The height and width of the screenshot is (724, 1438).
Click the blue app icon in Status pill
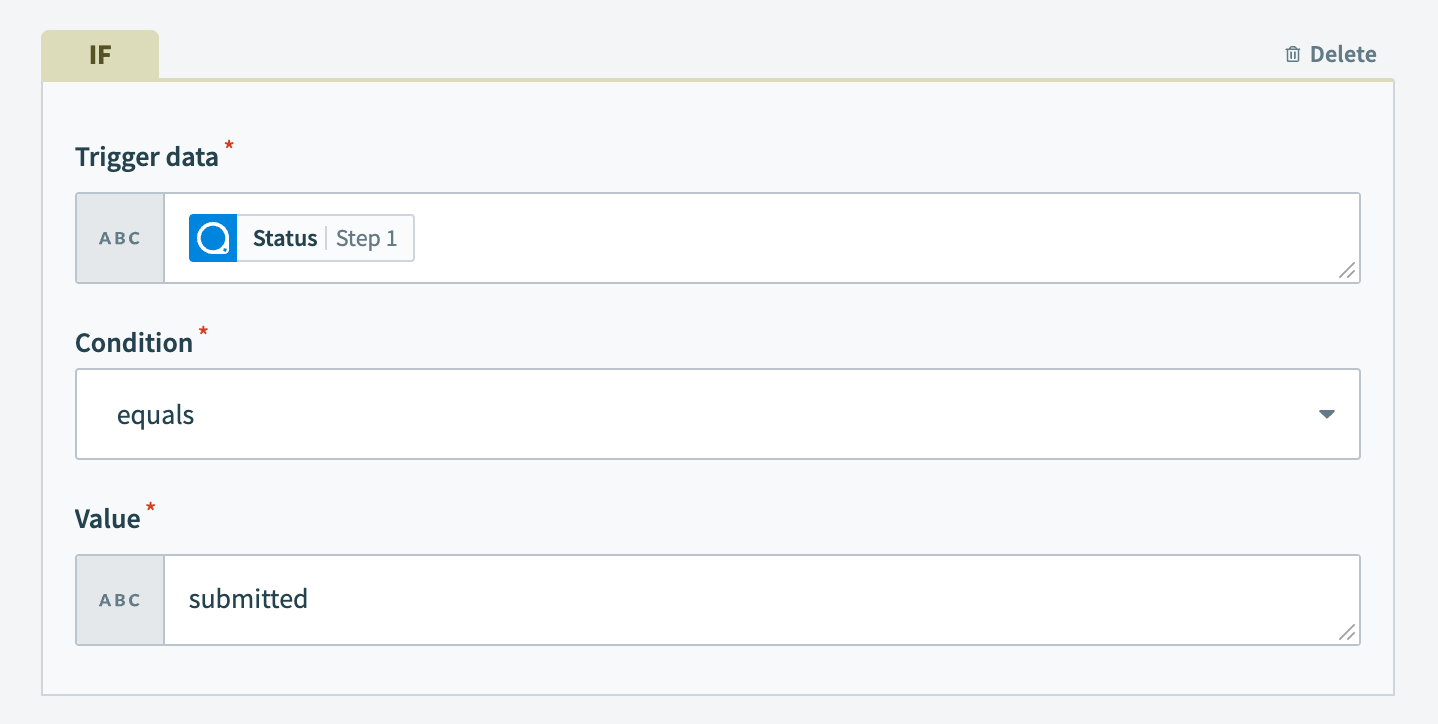[x=213, y=238]
